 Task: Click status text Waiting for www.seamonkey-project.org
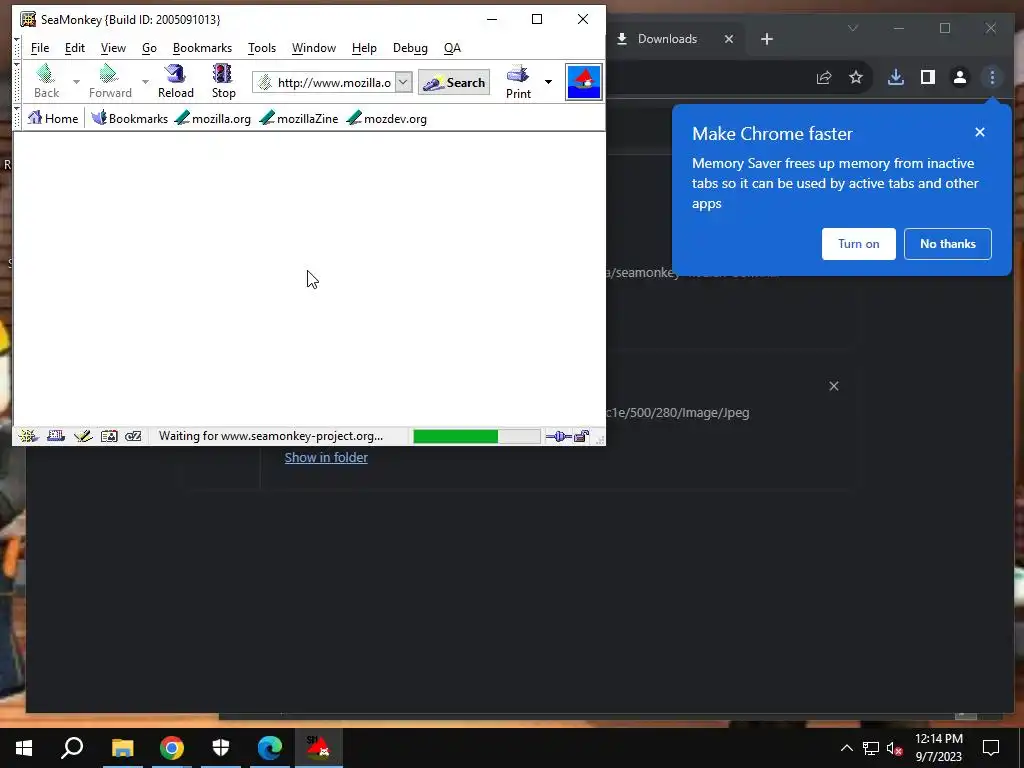pyautogui.click(x=271, y=436)
